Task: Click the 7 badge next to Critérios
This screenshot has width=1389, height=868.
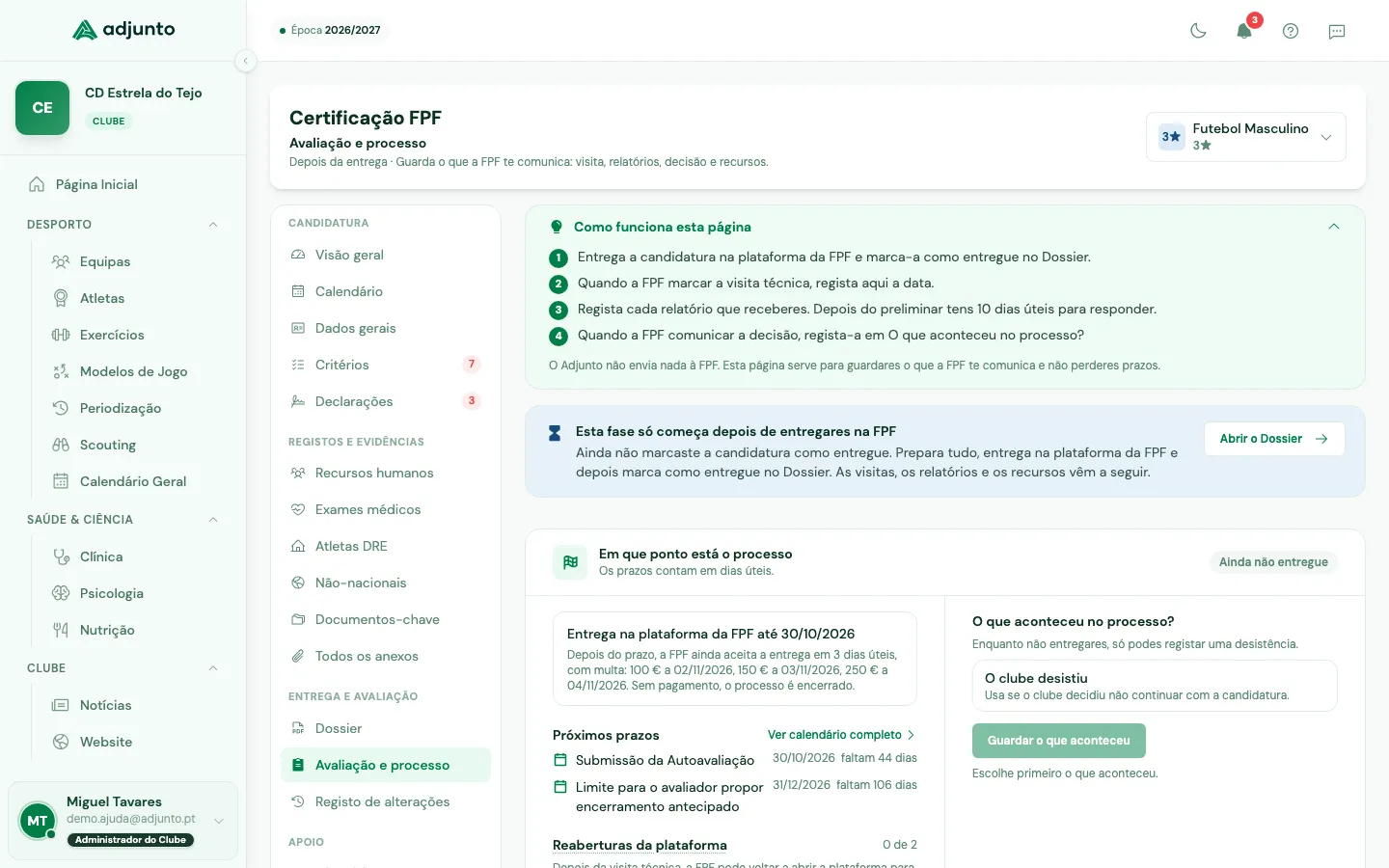Action: click(x=471, y=365)
